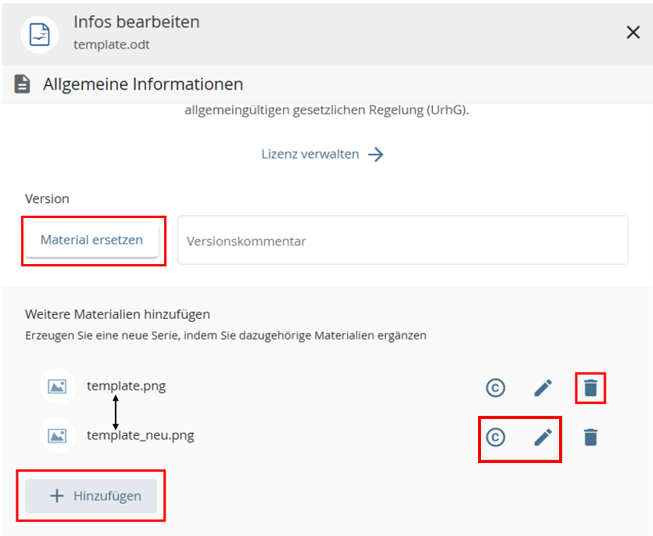The height and width of the screenshot is (536, 653).
Task: Click the template.odt document icon in header
Action: click(39, 33)
